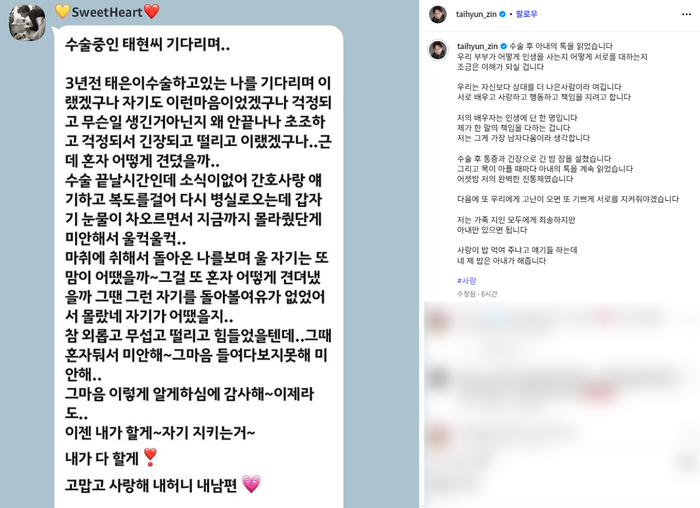700x508 pixels.
Task: Select message line 수술중인 태현씨 기다리며
Action: pos(147,45)
